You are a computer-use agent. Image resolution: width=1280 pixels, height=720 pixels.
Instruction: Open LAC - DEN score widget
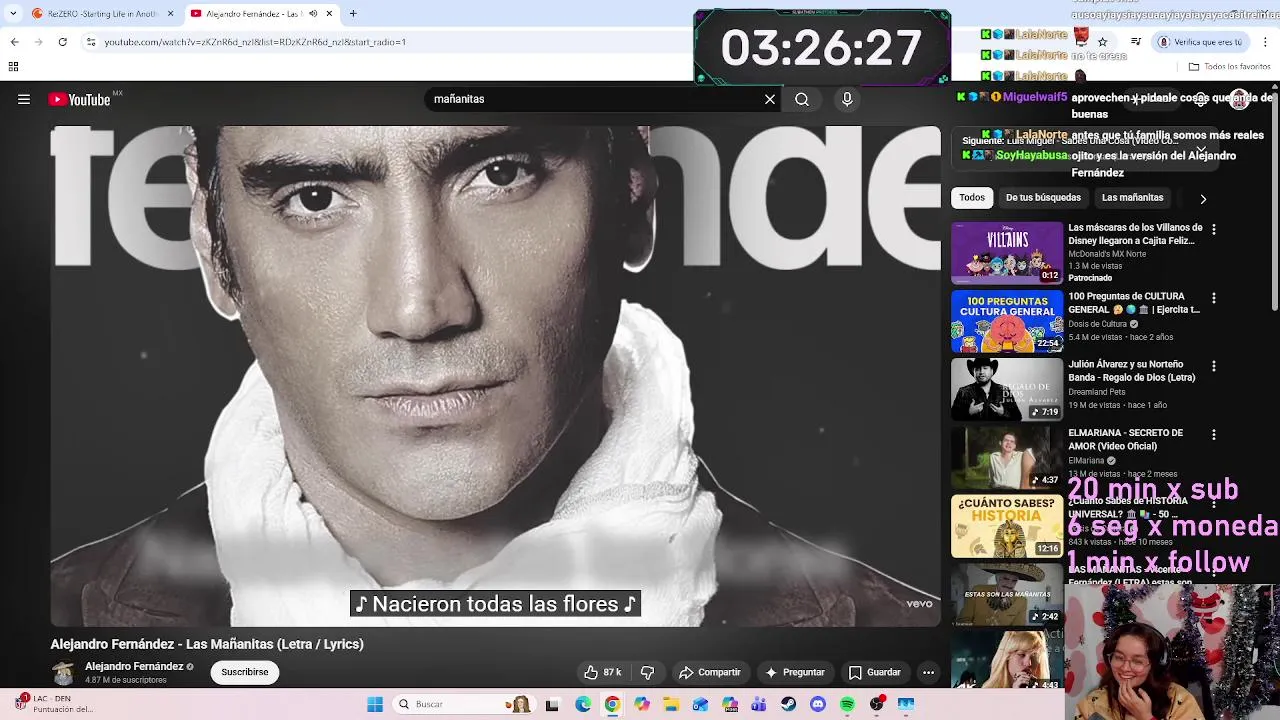[x=55, y=704]
